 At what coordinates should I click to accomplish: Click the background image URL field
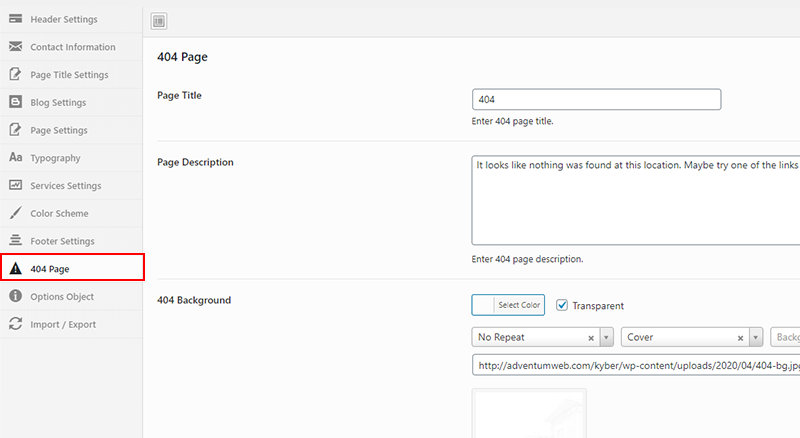pyautogui.click(x=636, y=365)
